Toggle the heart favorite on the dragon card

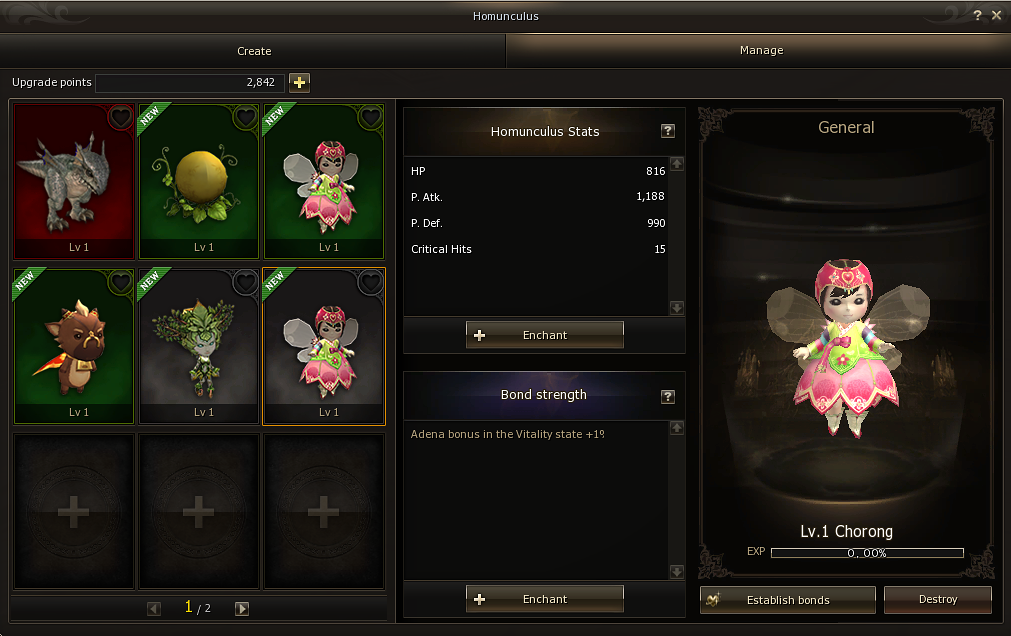(121, 117)
